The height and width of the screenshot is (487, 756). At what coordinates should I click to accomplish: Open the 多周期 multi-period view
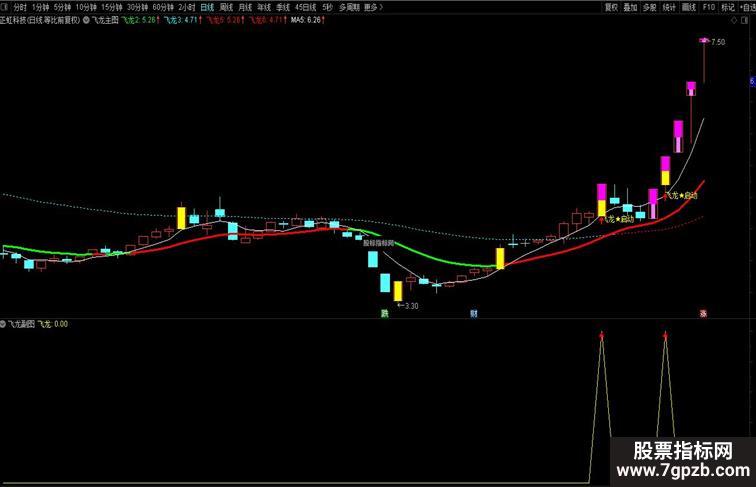pyautogui.click(x=349, y=7)
